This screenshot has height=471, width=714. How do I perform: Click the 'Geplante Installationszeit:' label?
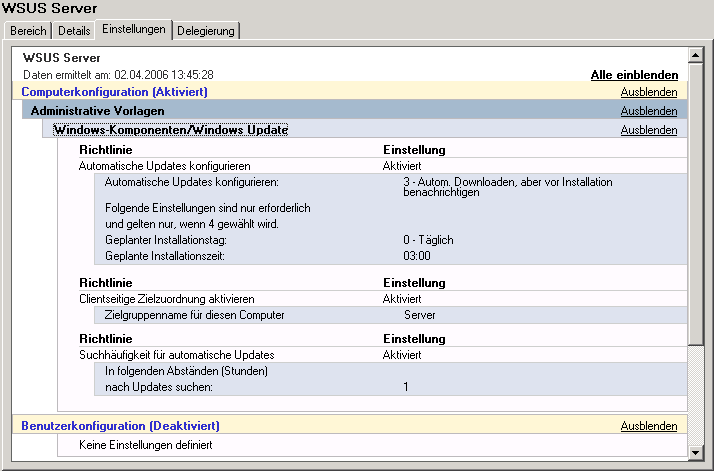click(x=165, y=256)
